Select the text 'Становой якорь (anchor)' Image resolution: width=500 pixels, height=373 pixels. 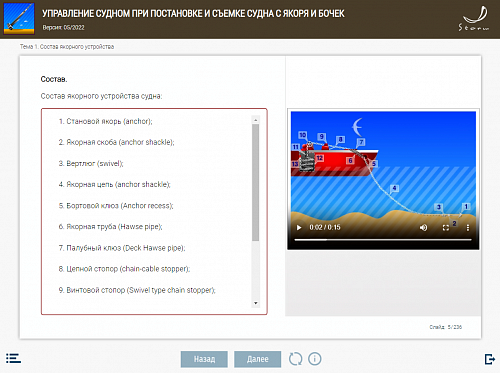coord(109,121)
